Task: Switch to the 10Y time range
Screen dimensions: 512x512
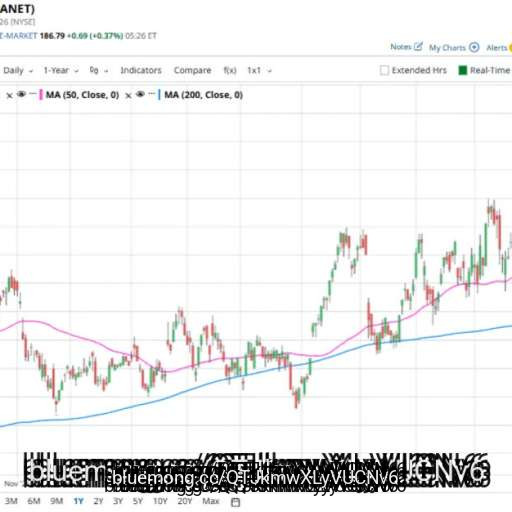Action: pyautogui.click(x=160, y=501)
